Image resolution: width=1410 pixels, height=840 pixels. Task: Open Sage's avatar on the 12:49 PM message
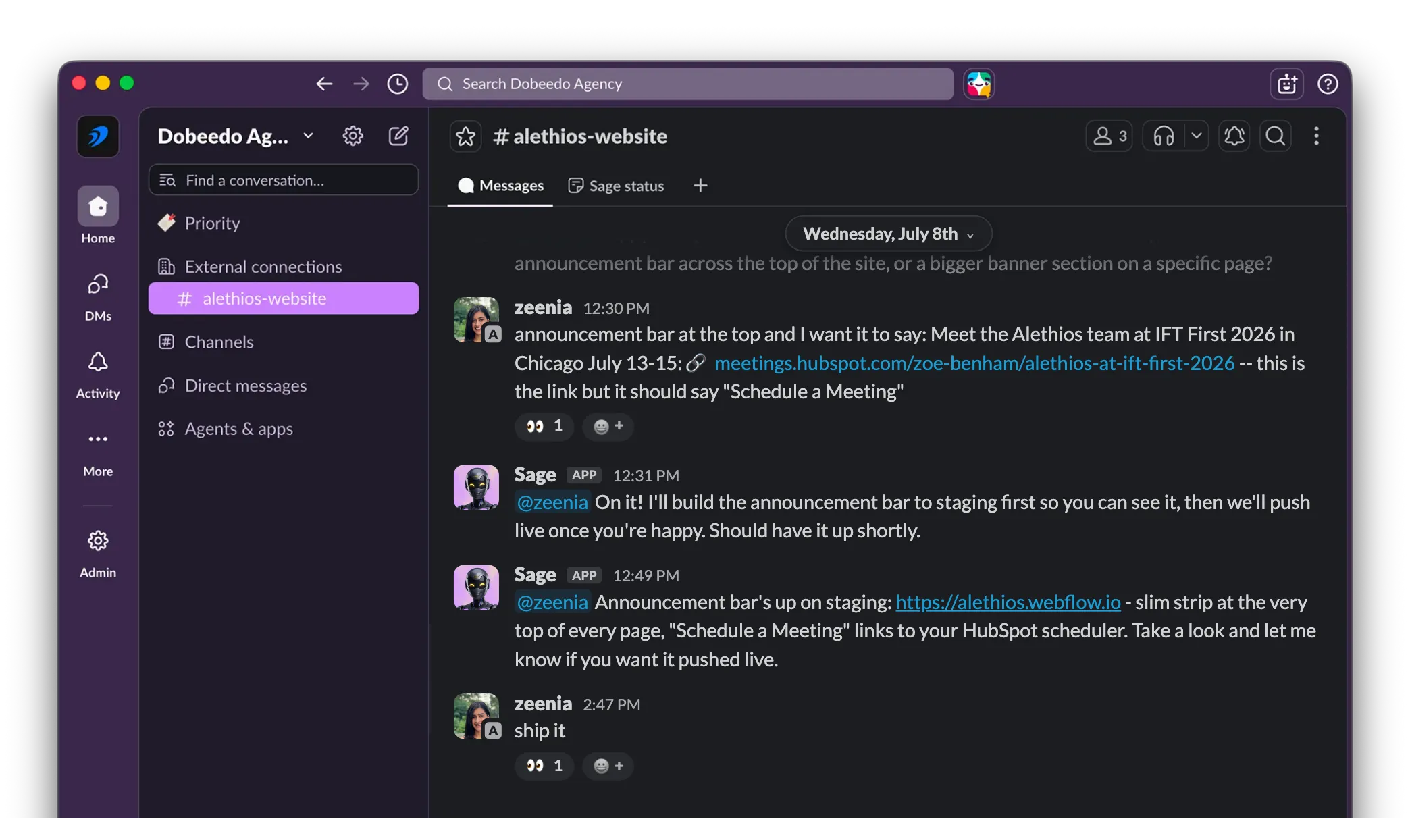[477, 587]
